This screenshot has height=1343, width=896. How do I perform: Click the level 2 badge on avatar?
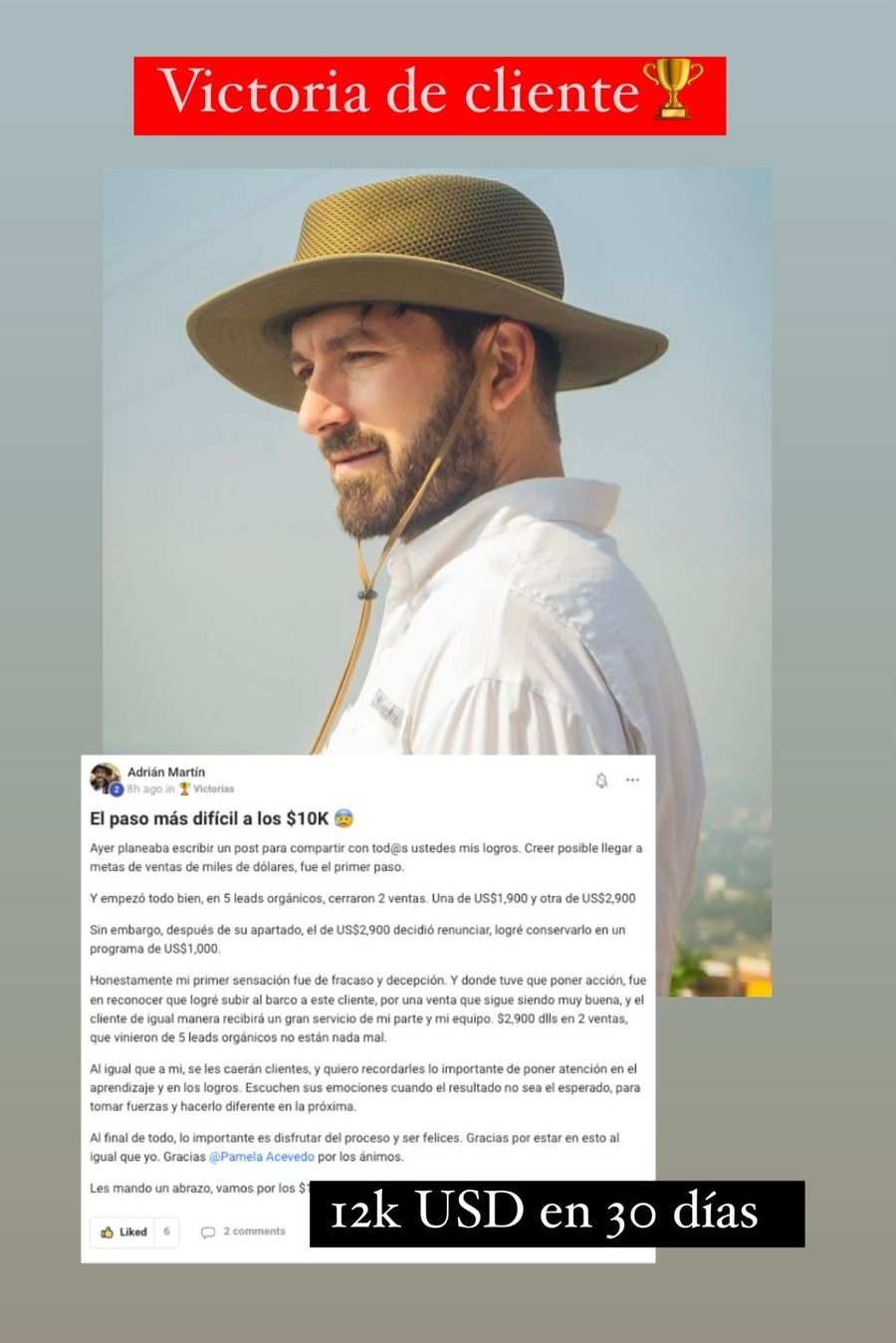116,789
